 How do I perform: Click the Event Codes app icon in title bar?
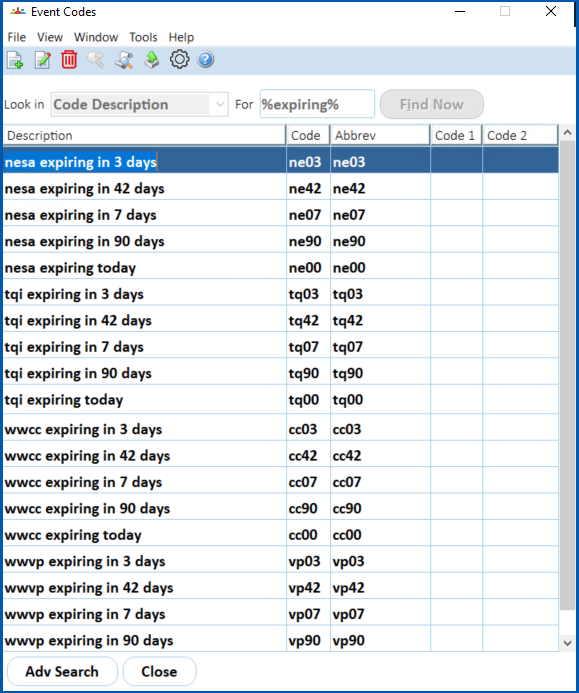[18, 11]
